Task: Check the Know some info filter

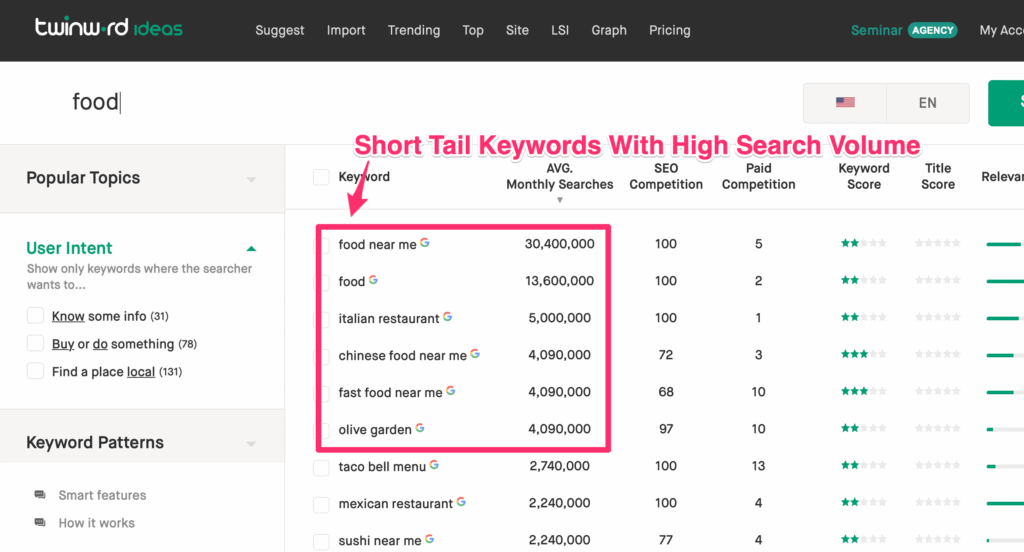Action: tap(35, 316)
